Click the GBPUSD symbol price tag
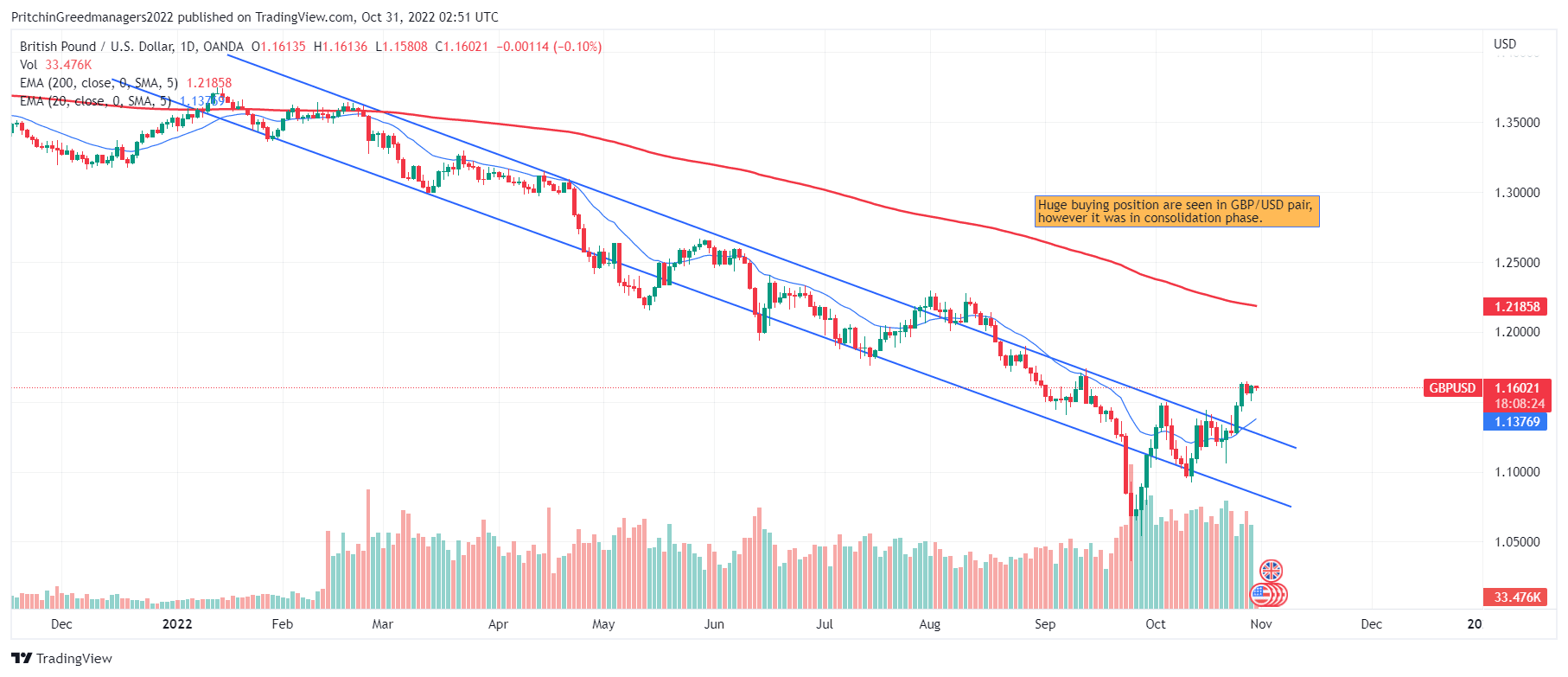 [x=1452, y=388]
